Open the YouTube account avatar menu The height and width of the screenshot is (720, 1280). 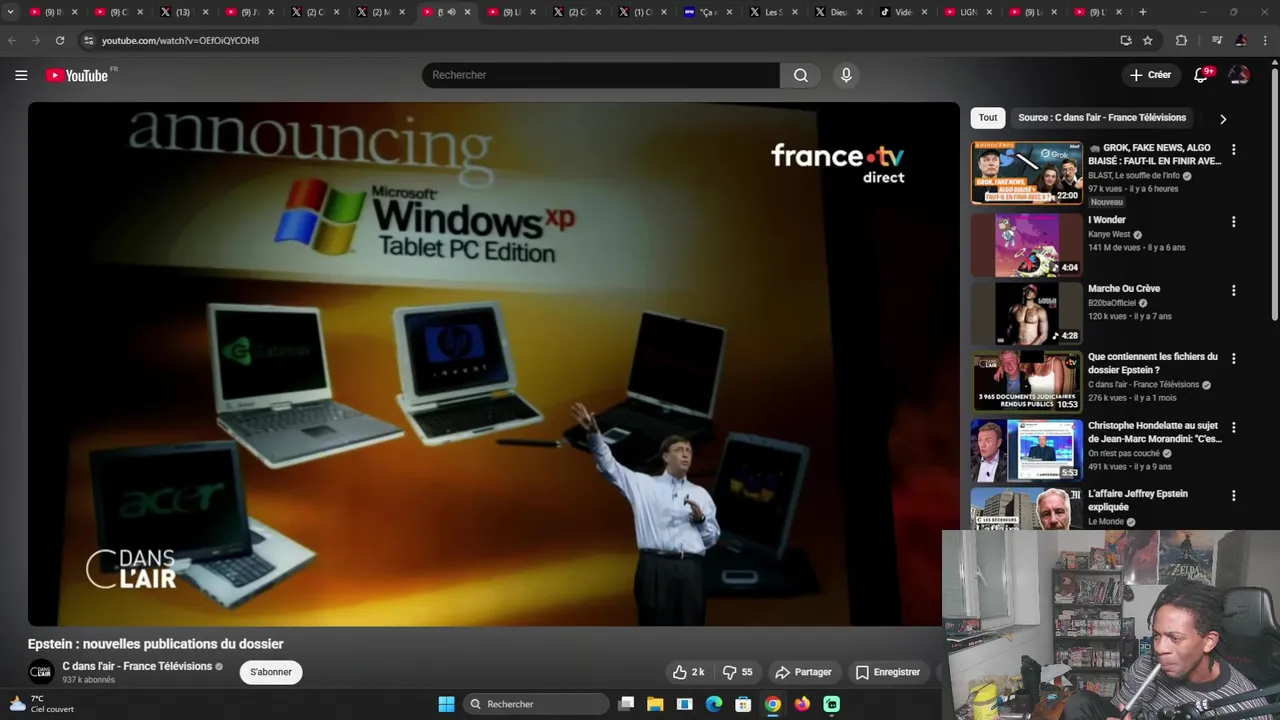coord(1239,75)
